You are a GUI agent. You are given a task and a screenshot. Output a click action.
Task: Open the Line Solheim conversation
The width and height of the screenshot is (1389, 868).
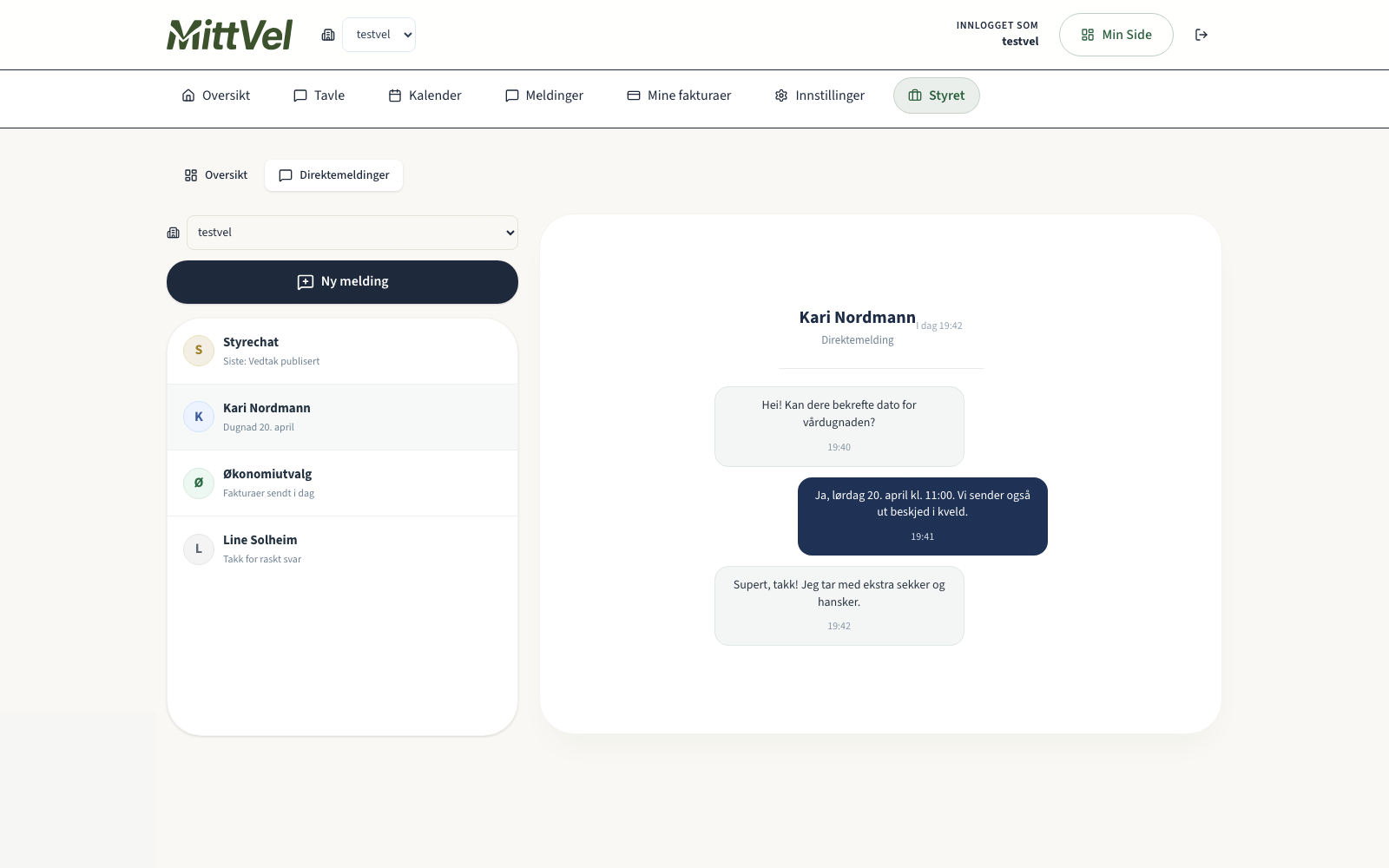pyautogui.click(x=342, y=549)
